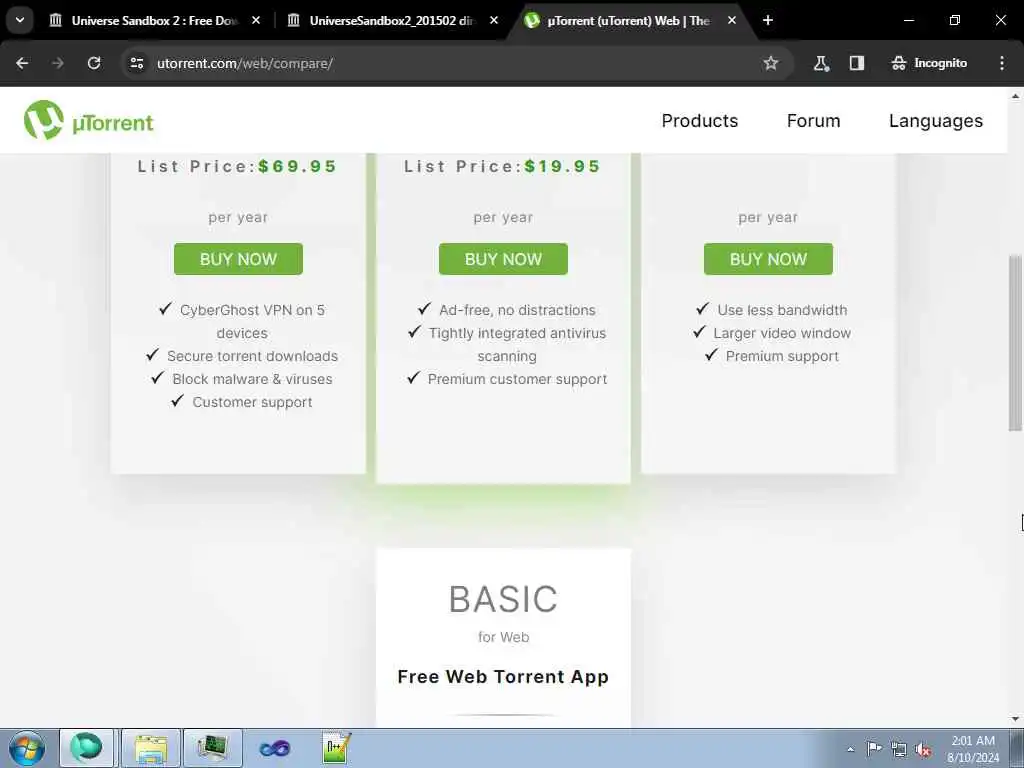Open the tab search dropdown arrow
The width and height of the screenshot is (1024, 768).
[x=20, y=20]
